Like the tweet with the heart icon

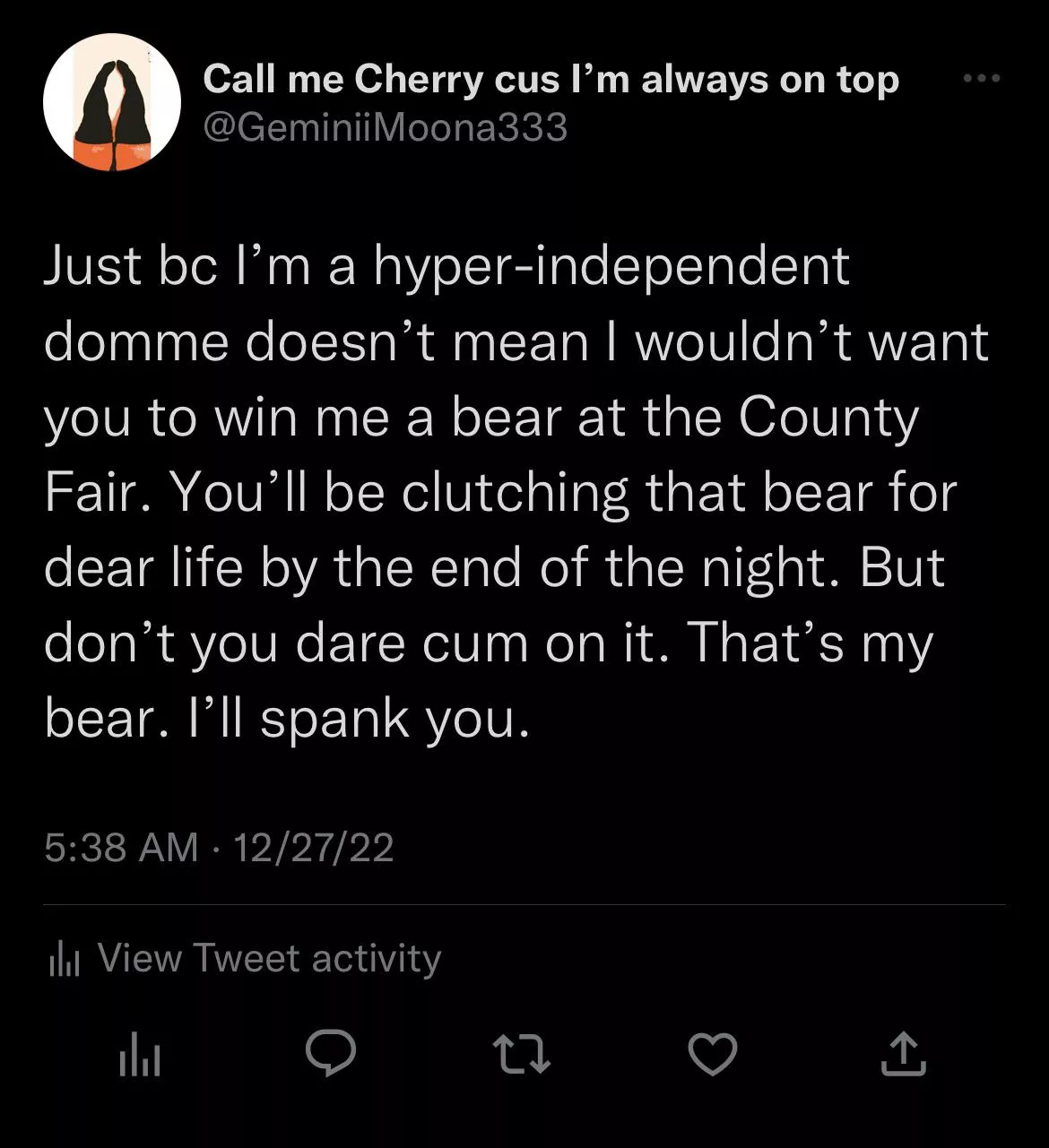pos(713,1054)
